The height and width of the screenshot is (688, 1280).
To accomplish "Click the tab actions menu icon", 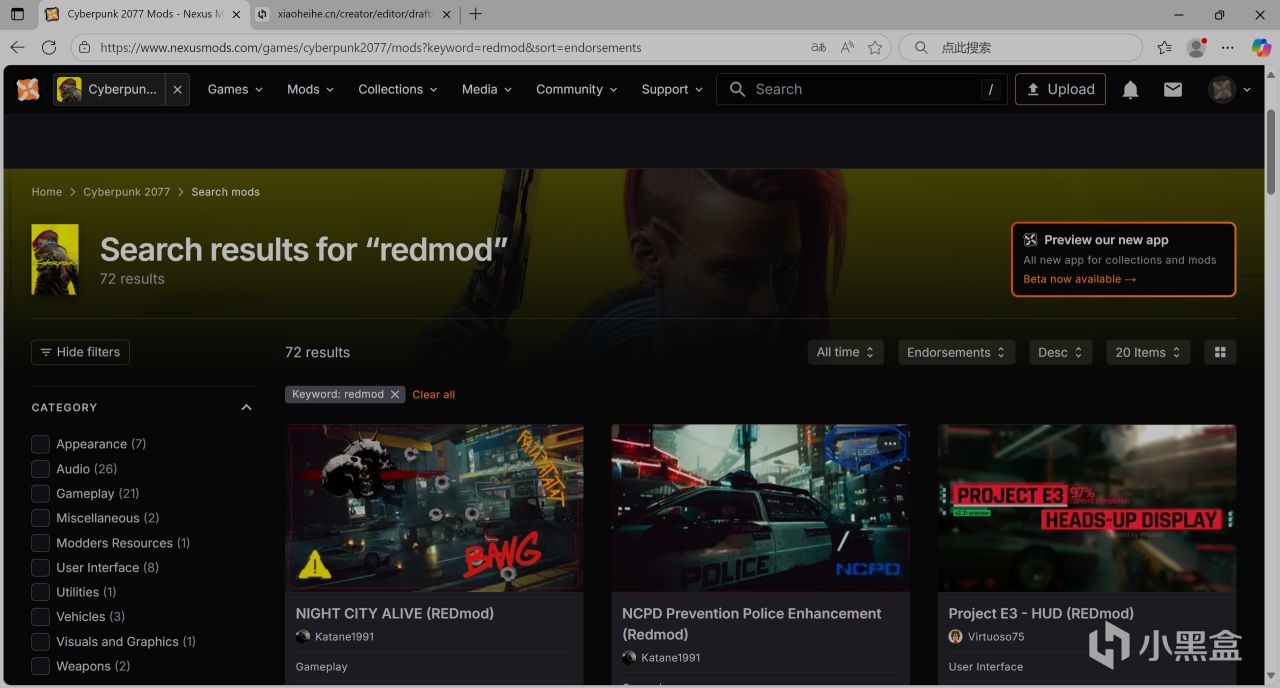I will (17, 14).
